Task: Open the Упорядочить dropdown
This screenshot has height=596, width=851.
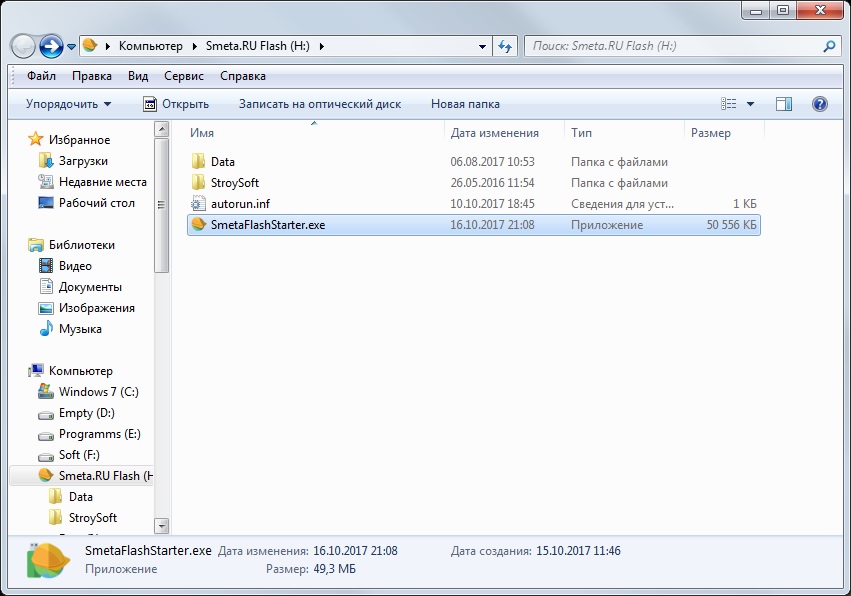Action: 68,104
